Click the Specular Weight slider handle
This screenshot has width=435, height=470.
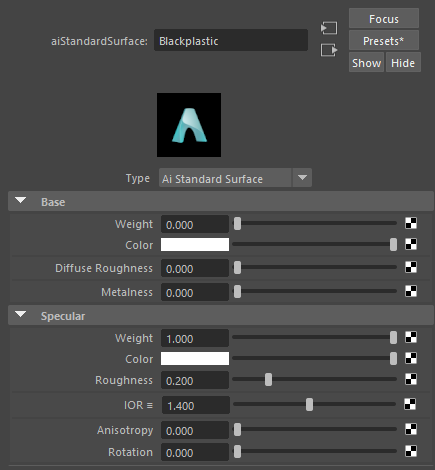click(393, 337)
